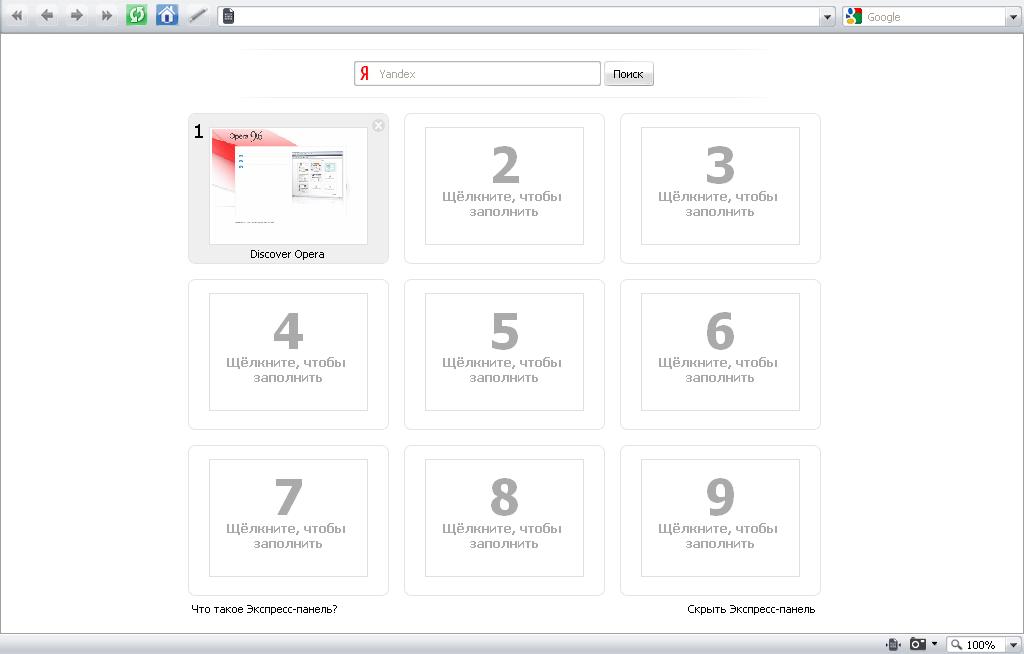Open the Discover Opera speed dial thumbnail
The image size is (1024, 654).
point(288,186)
